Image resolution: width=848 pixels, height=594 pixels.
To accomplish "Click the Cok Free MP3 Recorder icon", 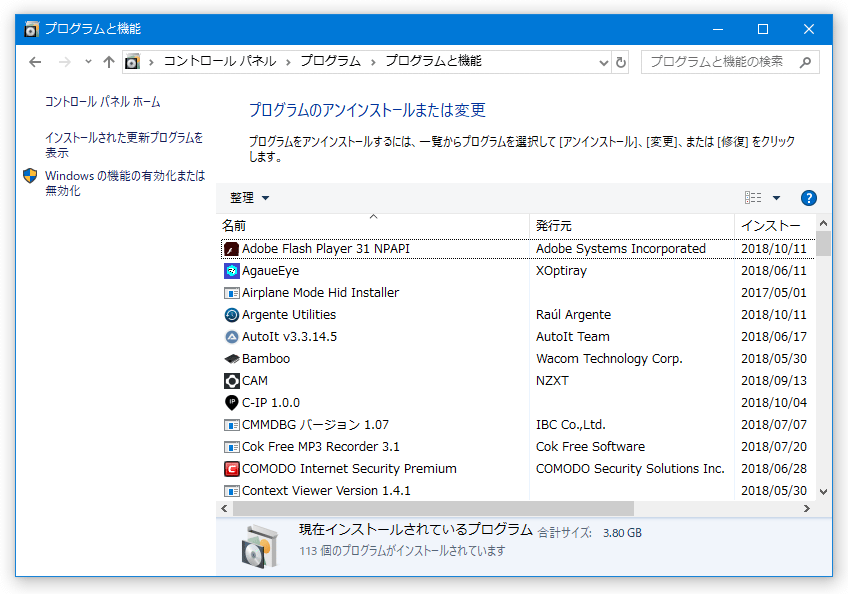I will coord(231,447).
